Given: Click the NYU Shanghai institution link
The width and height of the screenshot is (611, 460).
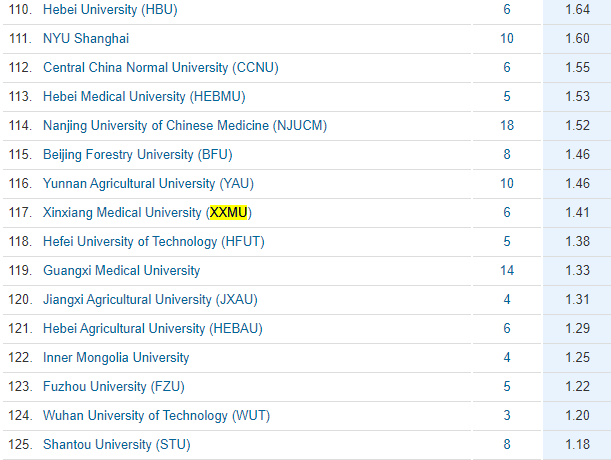Looking at the screenshot, I should click(86, 38).
